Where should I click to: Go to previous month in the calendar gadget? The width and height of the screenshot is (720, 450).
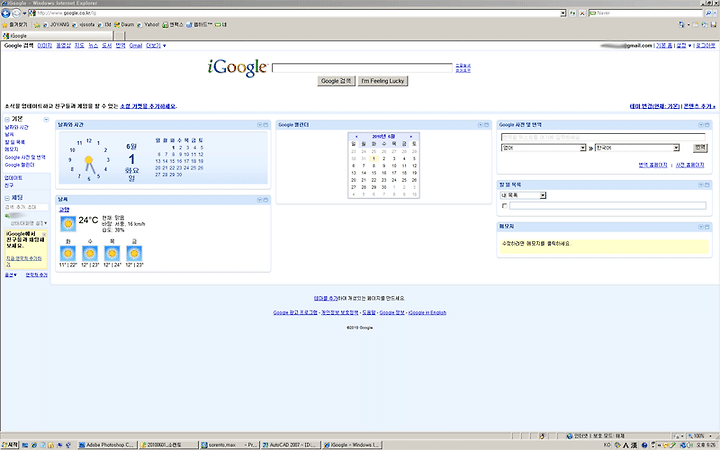pos(356,136)
